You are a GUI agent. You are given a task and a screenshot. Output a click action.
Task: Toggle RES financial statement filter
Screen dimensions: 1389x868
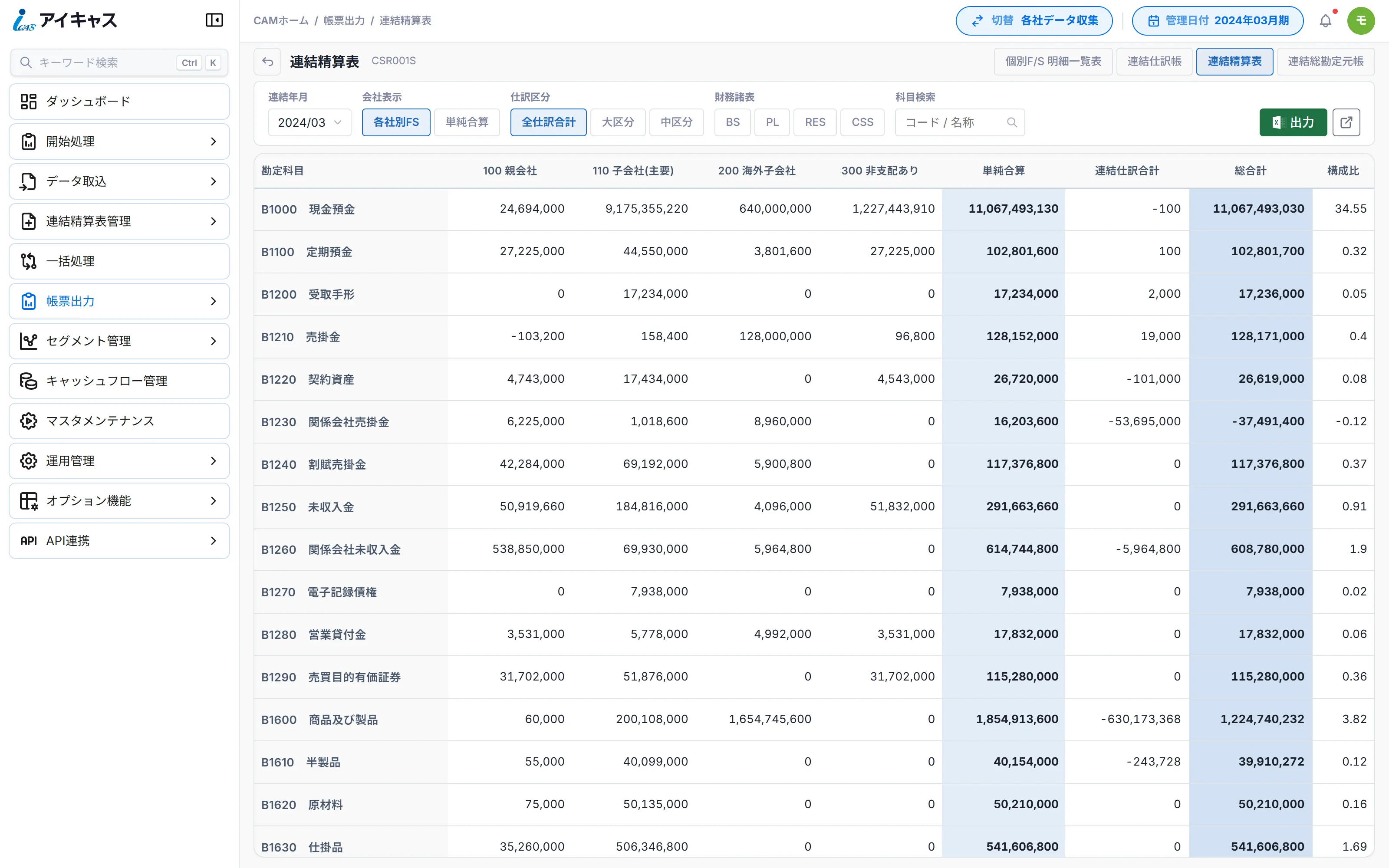815,122
